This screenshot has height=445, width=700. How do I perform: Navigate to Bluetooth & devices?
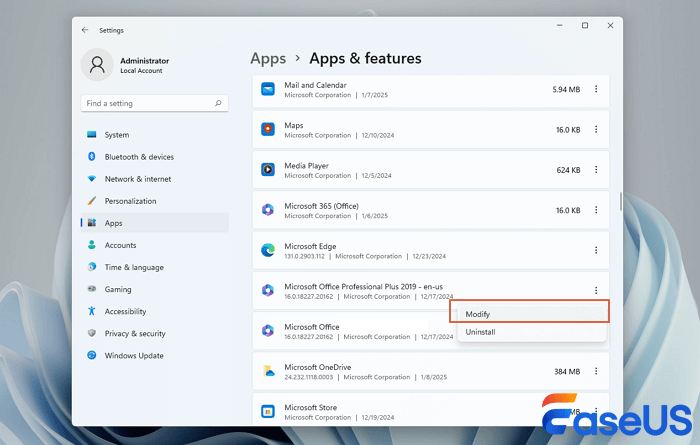(x=139, y=157)
